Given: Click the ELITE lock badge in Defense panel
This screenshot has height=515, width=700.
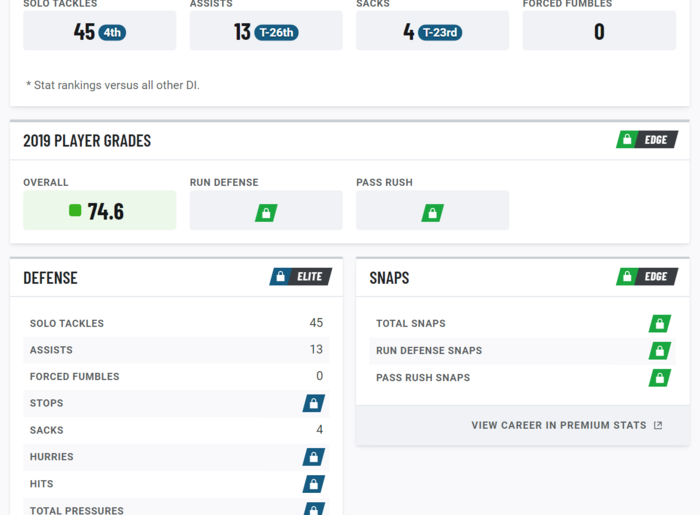Looking at the screenshot, I should tap(300, 277).
